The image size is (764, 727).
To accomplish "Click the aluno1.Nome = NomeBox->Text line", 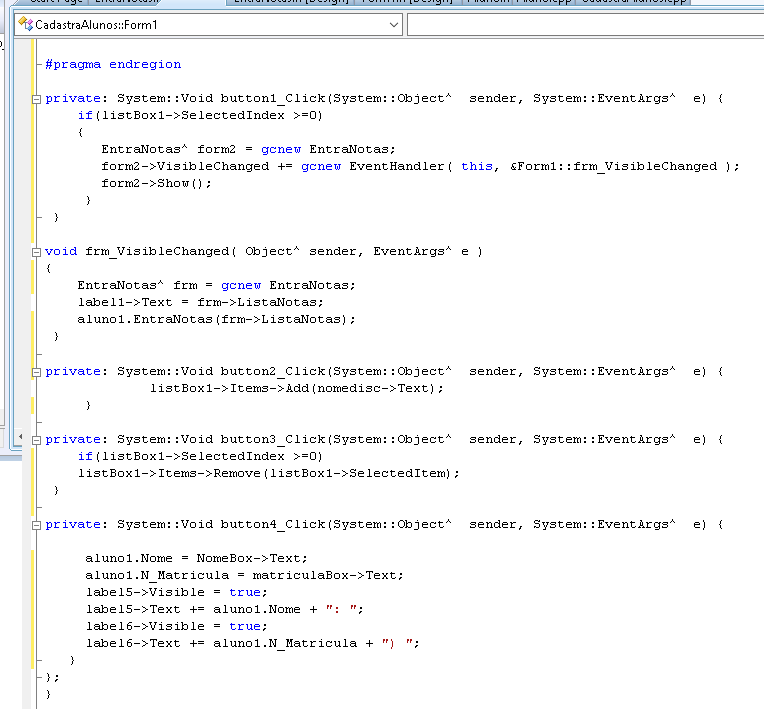I will pyautogui.click(x=197, y=558).
